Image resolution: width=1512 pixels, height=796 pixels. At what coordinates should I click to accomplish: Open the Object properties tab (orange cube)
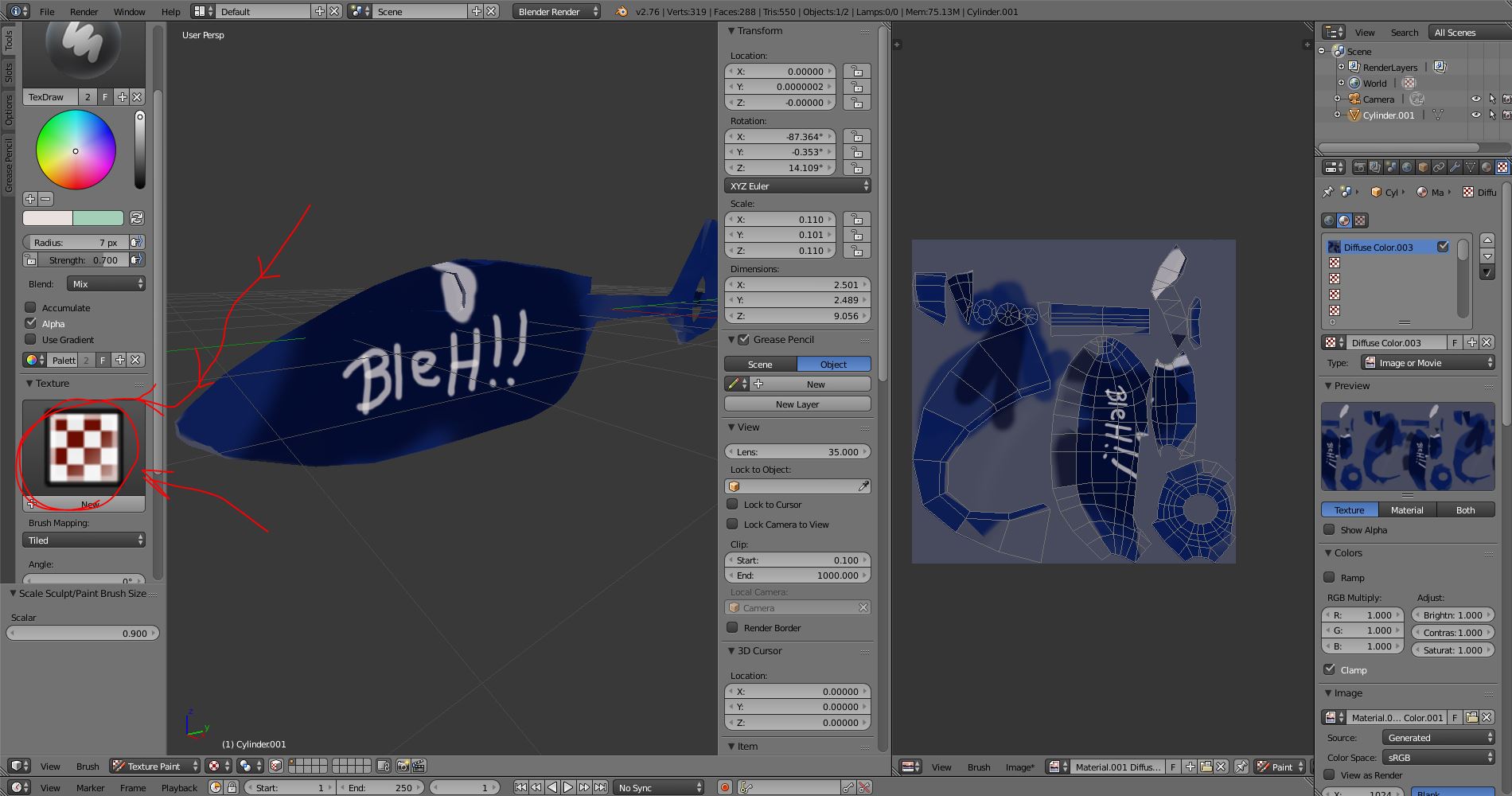[1423, 167]
